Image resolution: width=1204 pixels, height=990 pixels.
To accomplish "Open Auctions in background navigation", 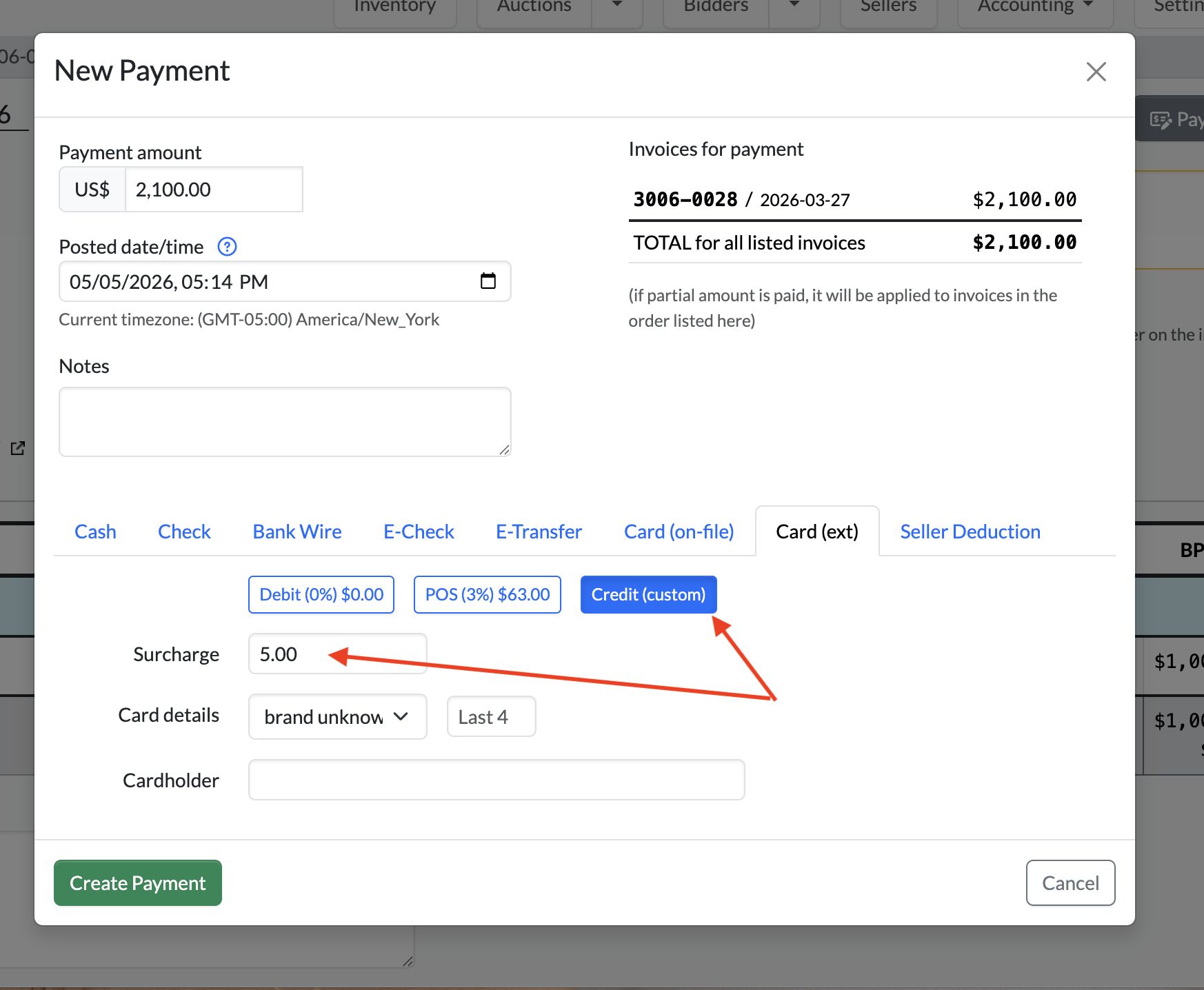I will (x=534, y=8).
